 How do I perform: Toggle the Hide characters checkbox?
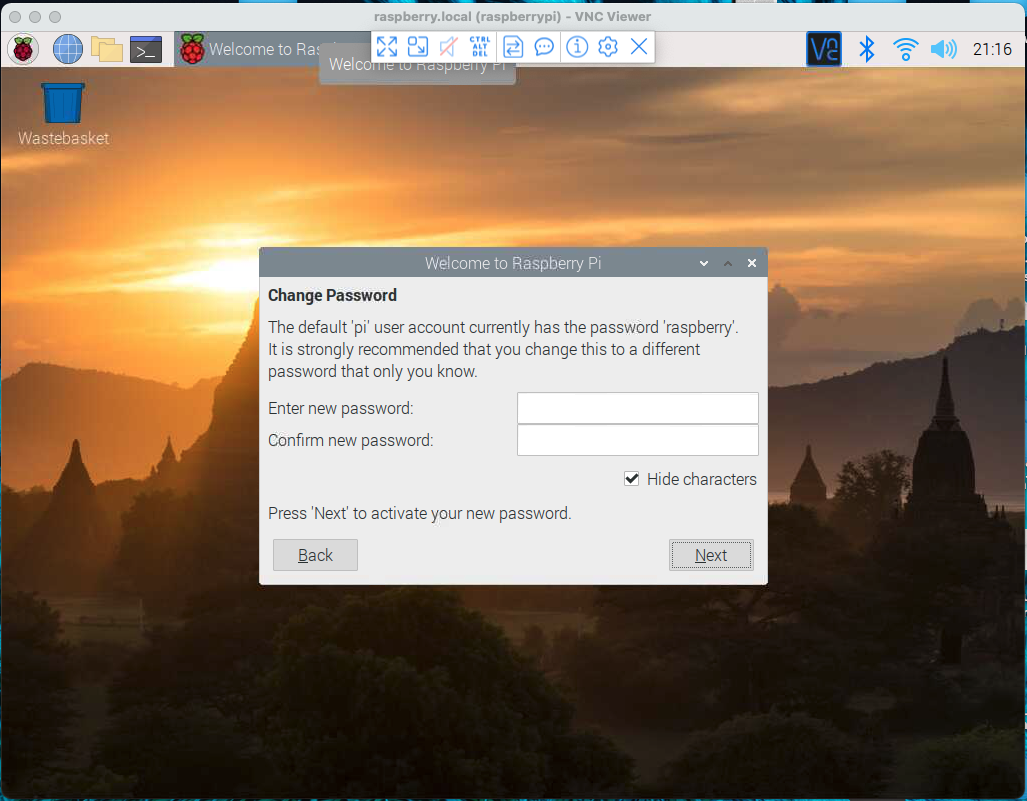coord(632,479)
